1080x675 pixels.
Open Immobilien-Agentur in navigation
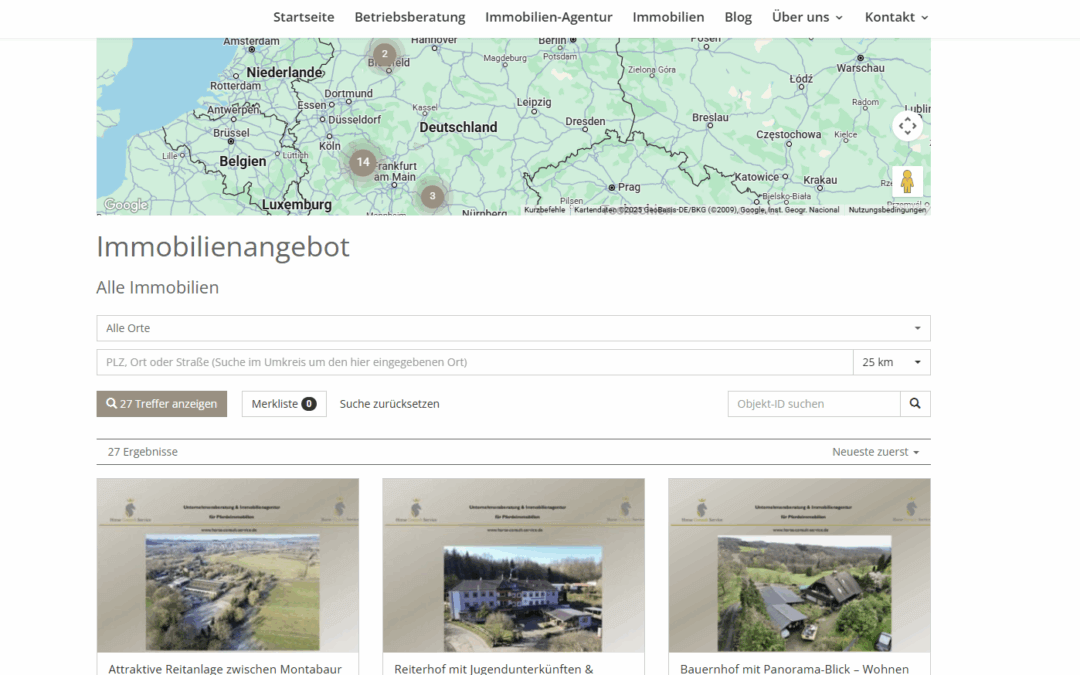point(548,17)
